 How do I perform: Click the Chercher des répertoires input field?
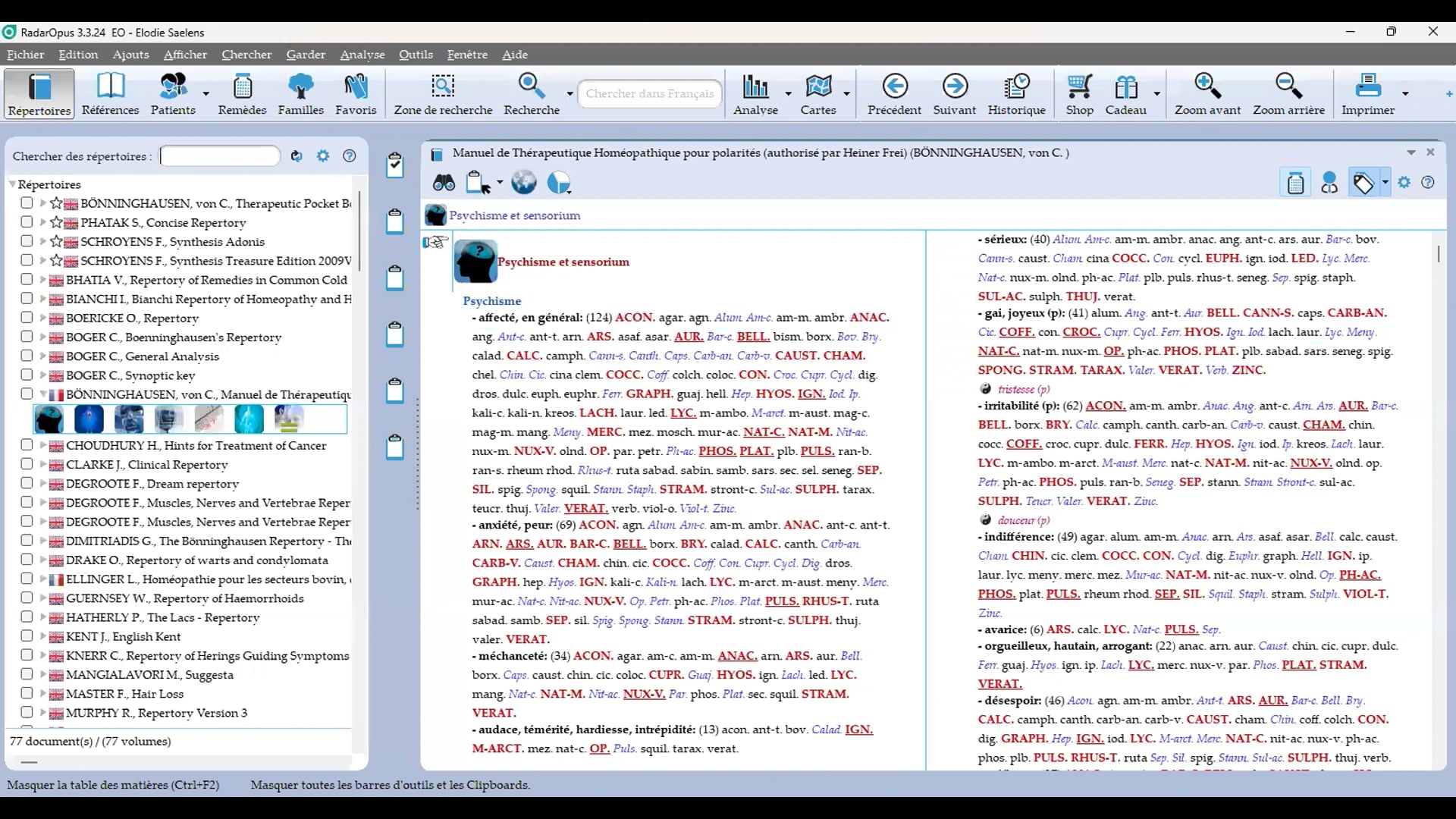(x=220, y=155)
